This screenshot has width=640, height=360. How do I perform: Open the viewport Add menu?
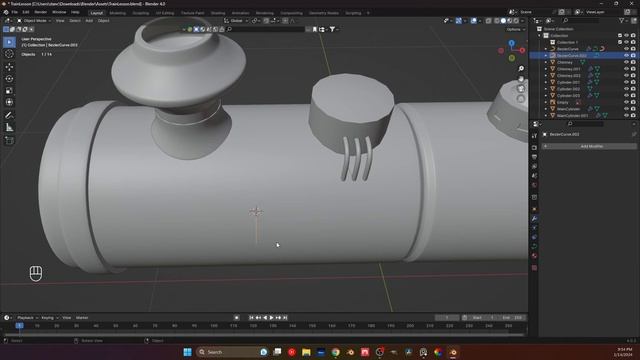pos(89,20)
